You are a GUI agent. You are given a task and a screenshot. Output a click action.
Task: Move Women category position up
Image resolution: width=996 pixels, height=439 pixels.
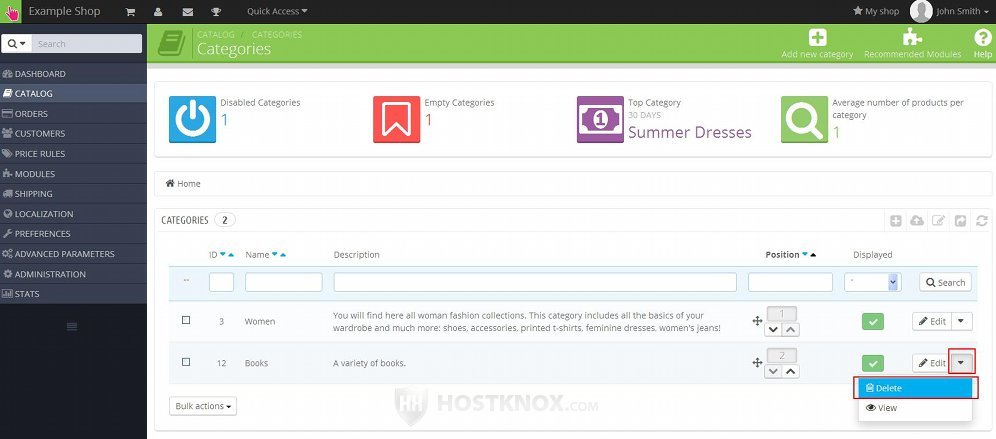(x=790, y=330)
